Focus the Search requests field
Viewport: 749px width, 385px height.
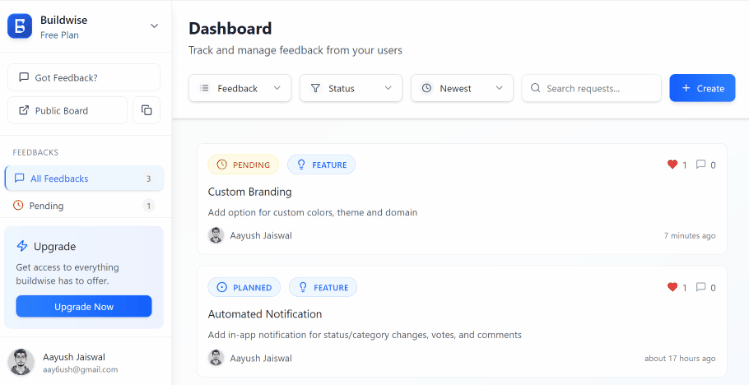coord(591,88)
